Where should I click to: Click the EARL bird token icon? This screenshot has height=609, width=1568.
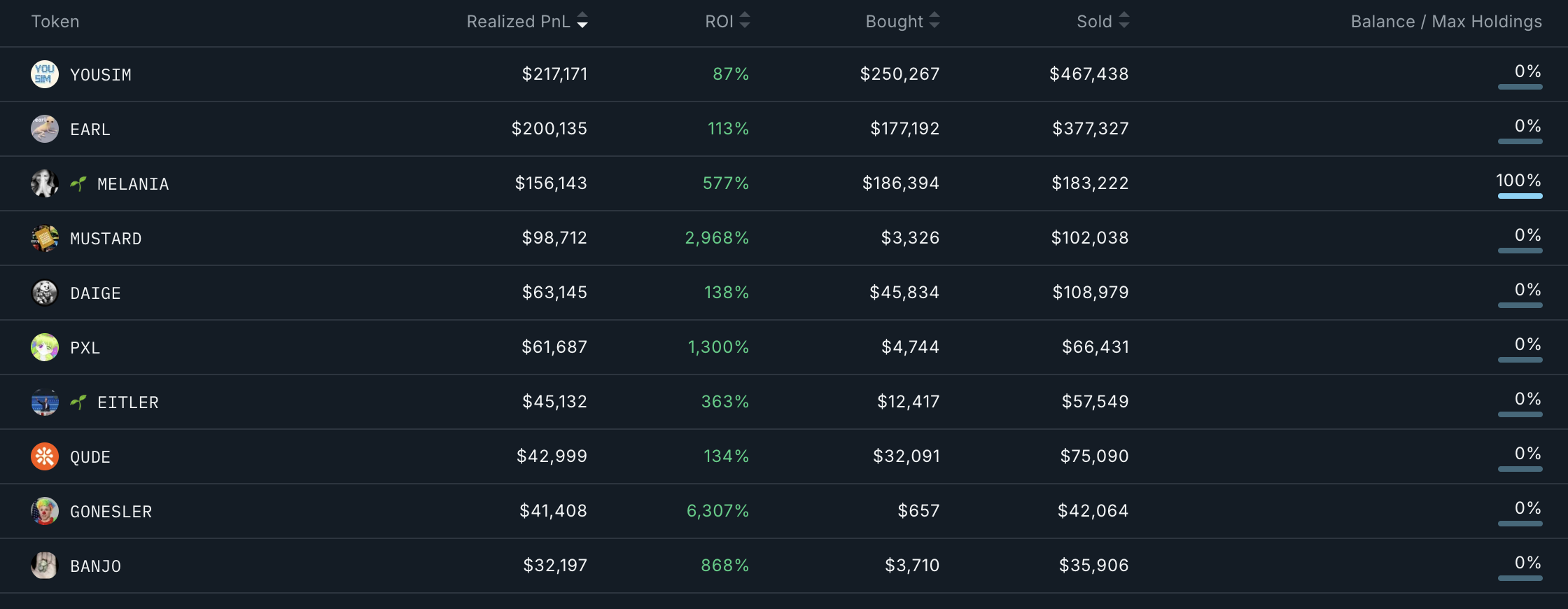(x=44, y=129)
